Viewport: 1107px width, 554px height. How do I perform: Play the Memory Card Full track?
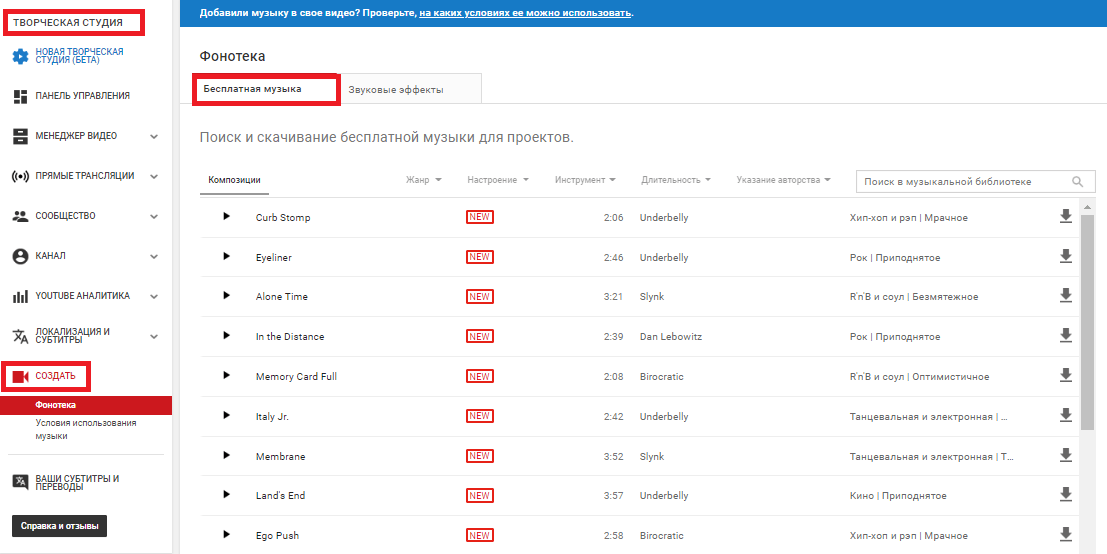(x=227, y=376)
